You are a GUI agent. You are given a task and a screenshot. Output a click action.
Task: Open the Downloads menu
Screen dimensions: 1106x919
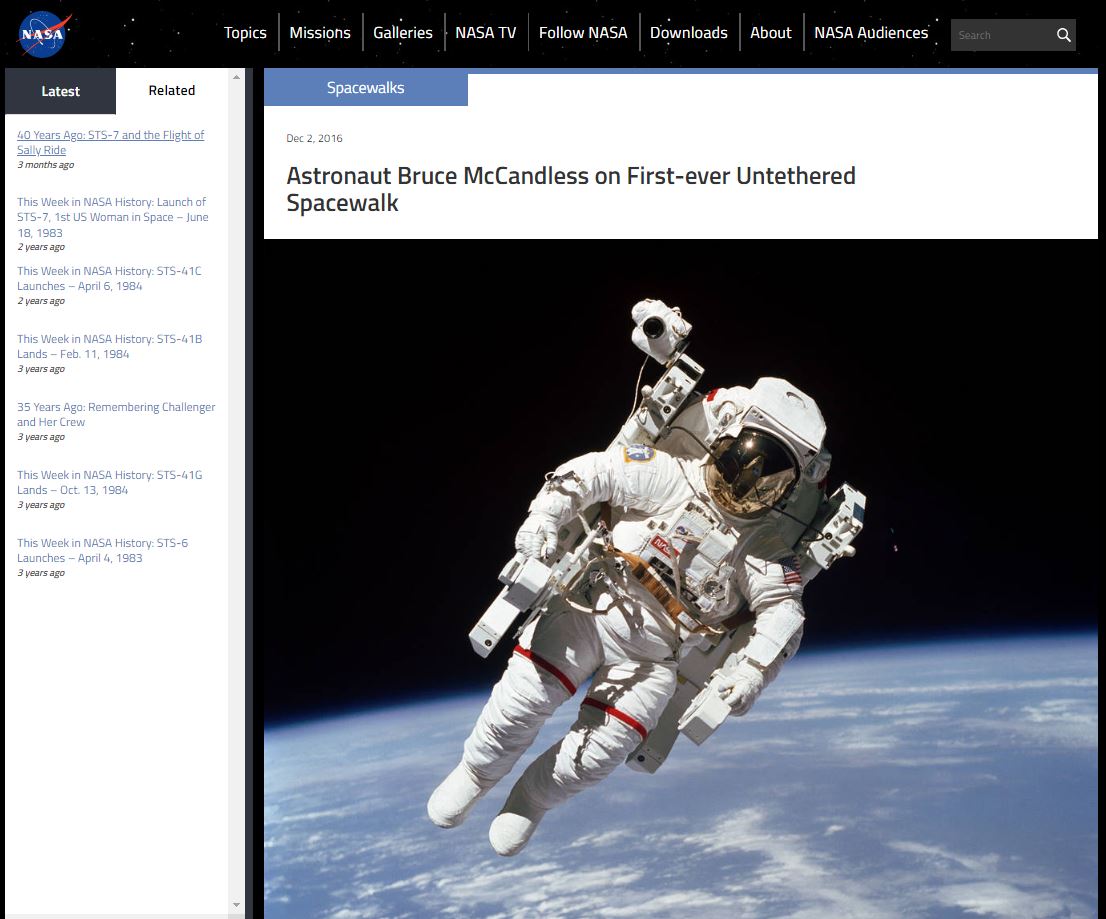(688, 33)
